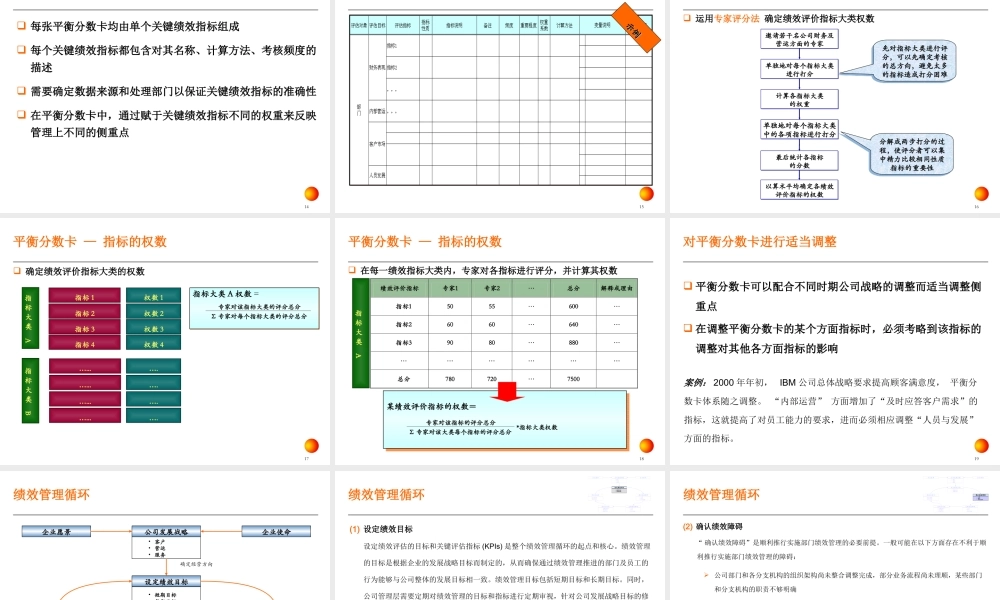Click the teal 权数 1 box

point(154,296)
